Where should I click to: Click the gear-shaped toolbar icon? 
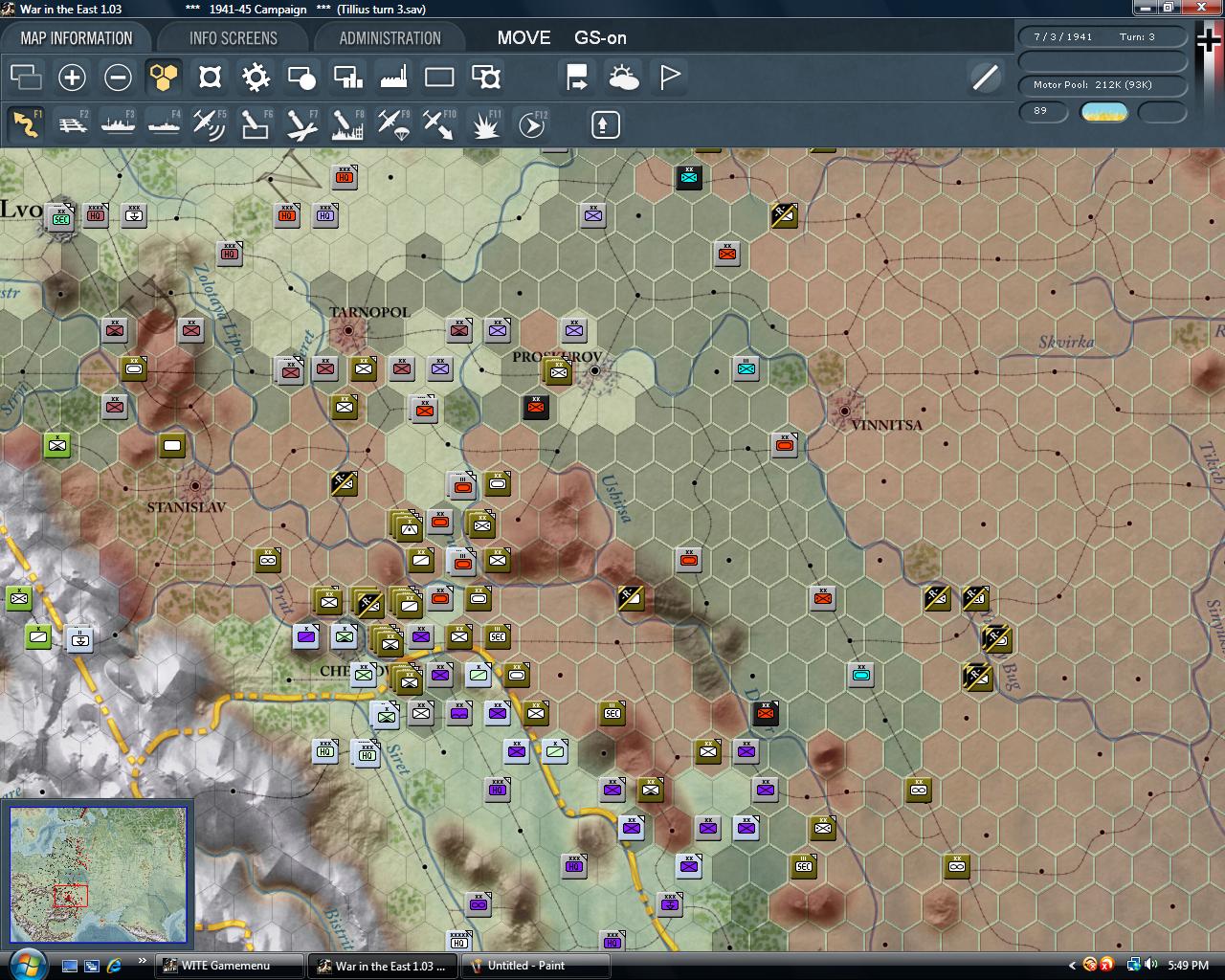coord(256,77)
